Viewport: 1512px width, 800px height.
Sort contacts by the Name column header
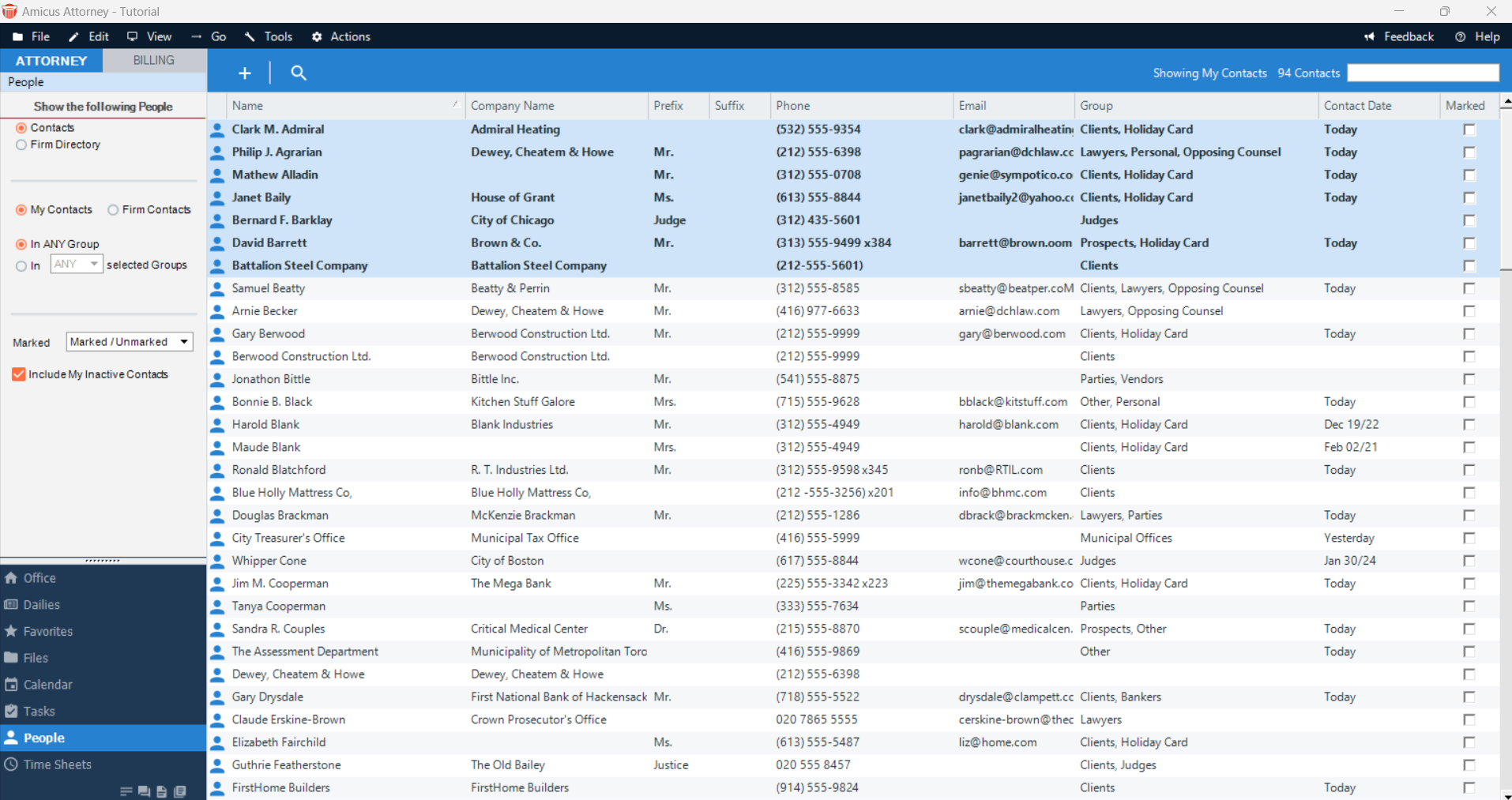[x=346, y=106]
